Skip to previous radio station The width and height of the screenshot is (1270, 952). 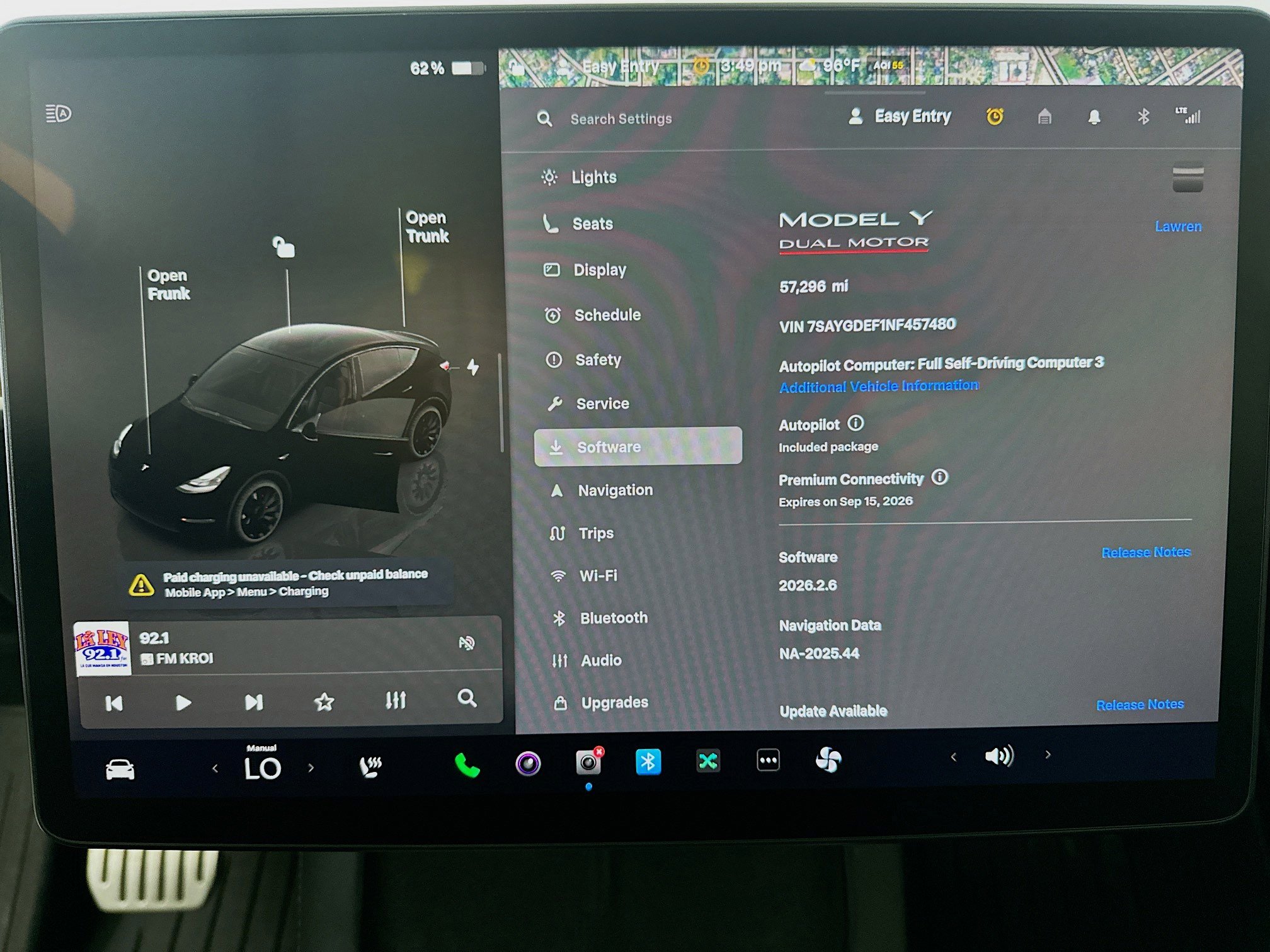[x=114, y=703]
